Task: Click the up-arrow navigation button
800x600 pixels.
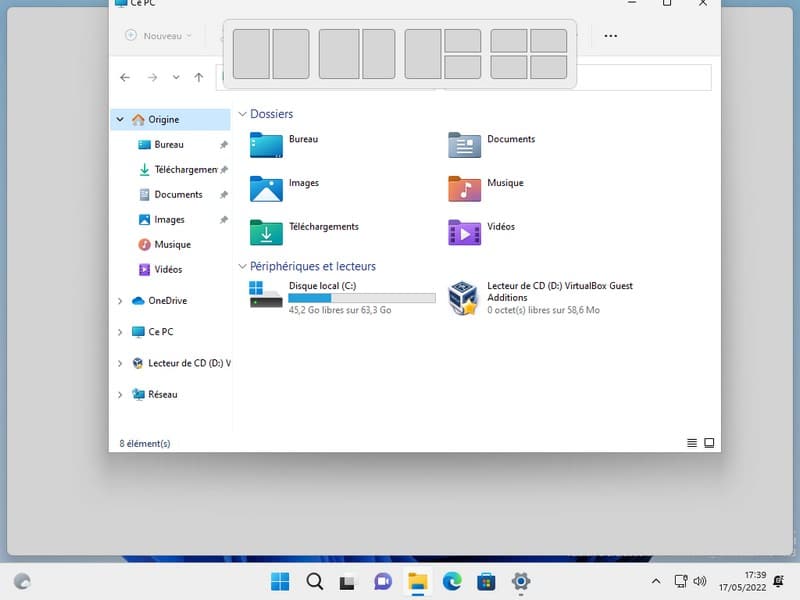Action: pos(199,77)
